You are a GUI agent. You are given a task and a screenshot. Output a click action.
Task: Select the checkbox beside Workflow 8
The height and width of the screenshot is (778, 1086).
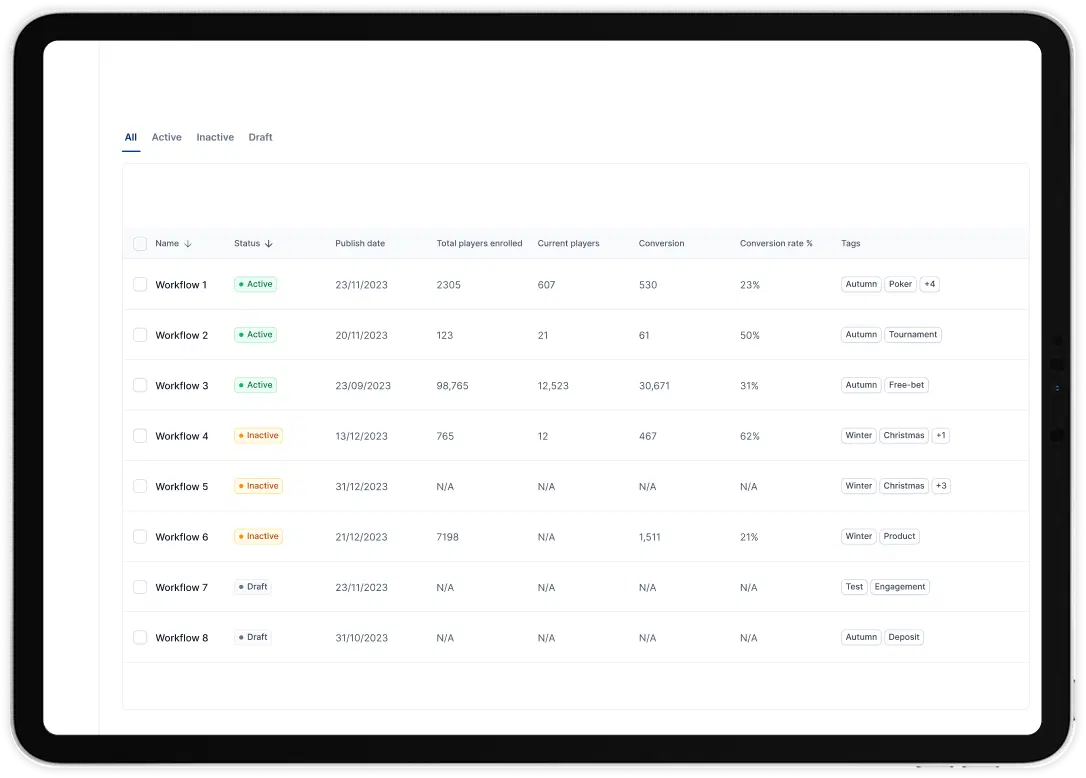140,637
